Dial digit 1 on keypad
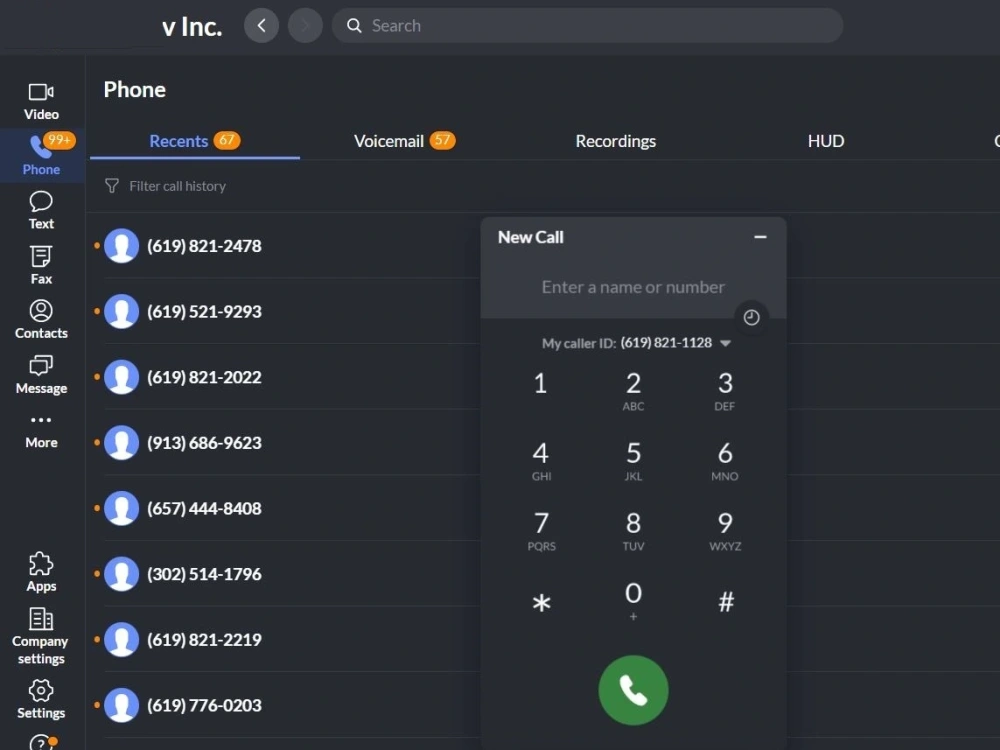Viewport: 1000px width, 750px height. [x=540, y=384]
